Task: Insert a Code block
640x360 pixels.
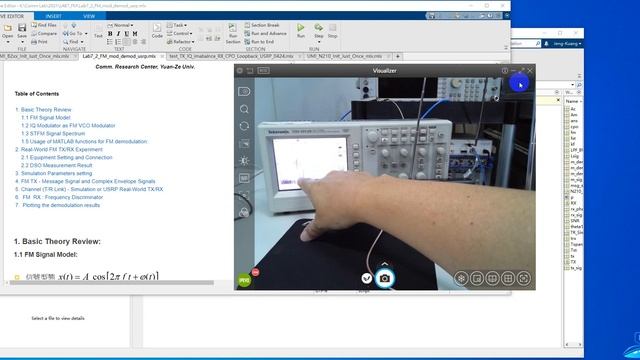Action: click(157, 31)
